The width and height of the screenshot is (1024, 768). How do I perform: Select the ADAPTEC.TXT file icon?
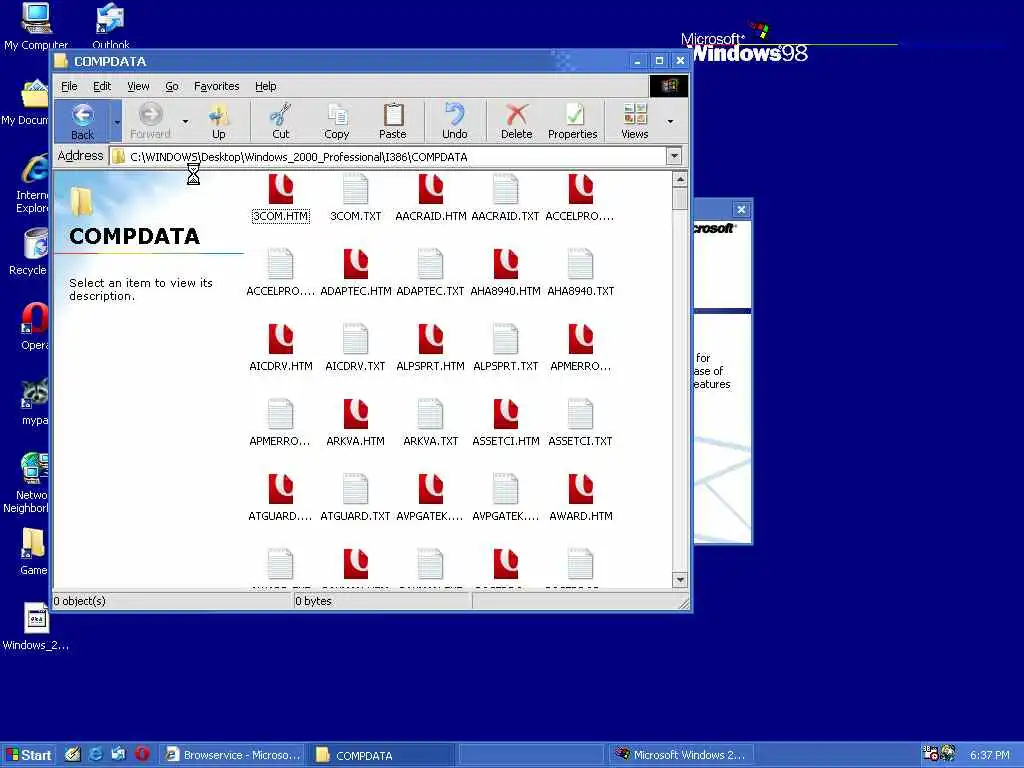(x=430, y=264)
